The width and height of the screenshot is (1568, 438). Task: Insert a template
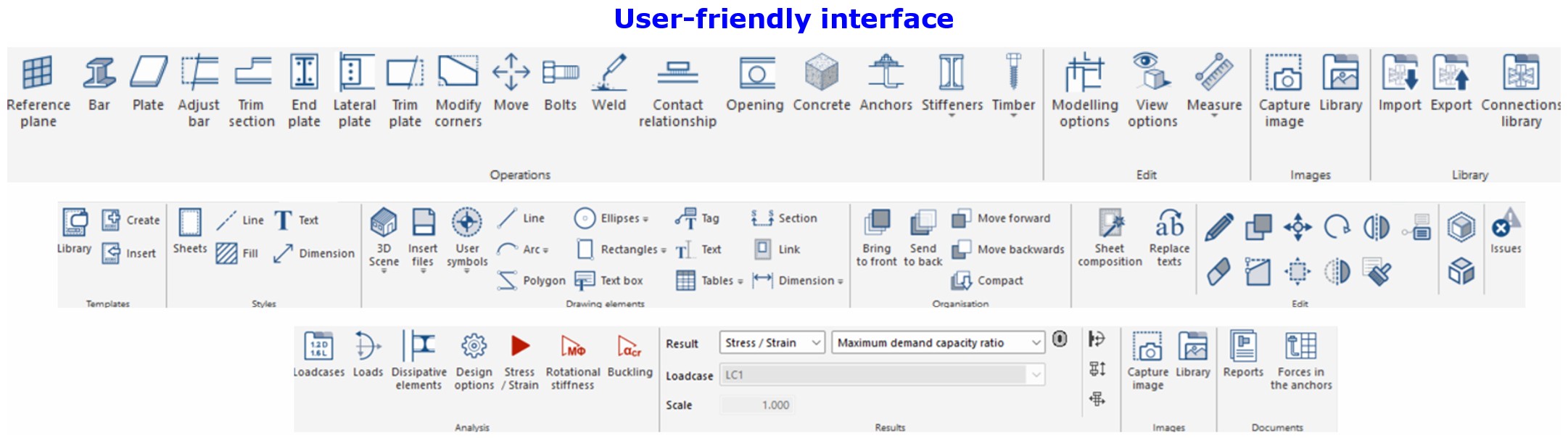pos(129,253)
